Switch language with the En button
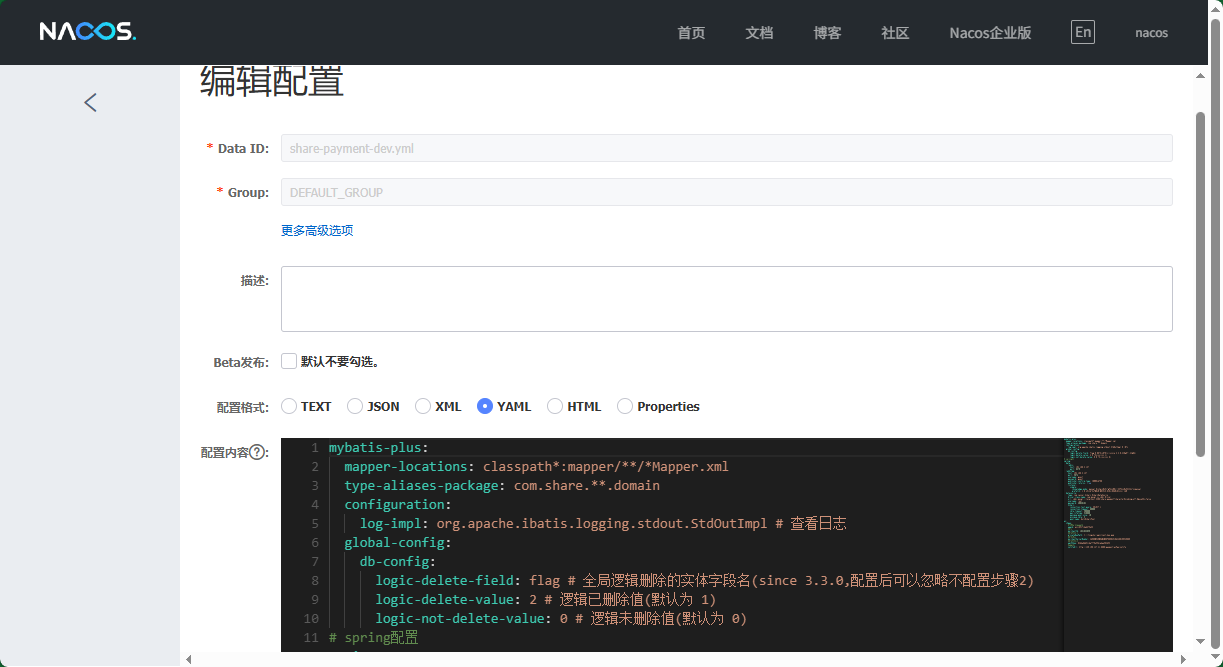1223x667 pixels. click(x=1082, y=32)
